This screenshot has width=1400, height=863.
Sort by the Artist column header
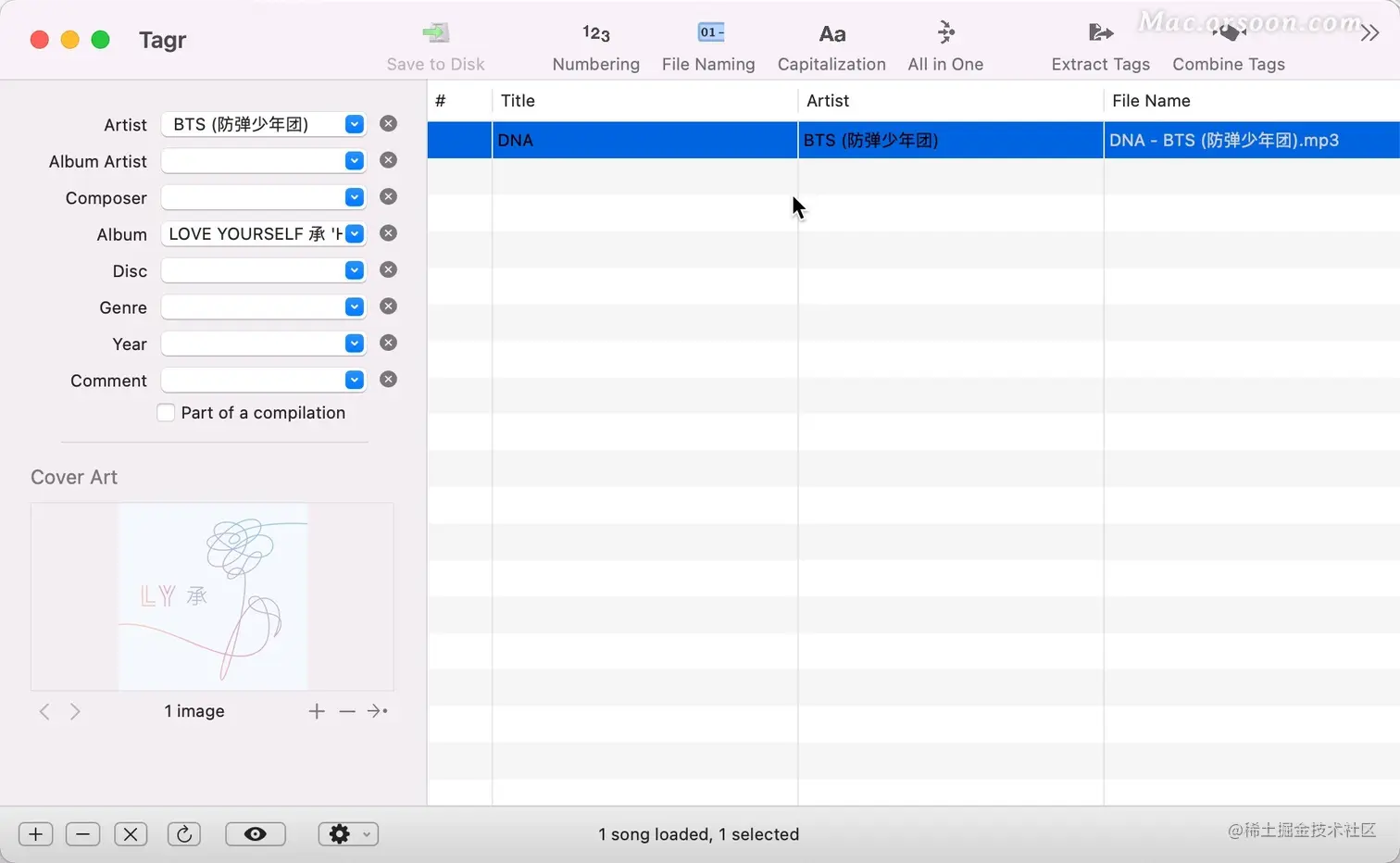(950, 101)
